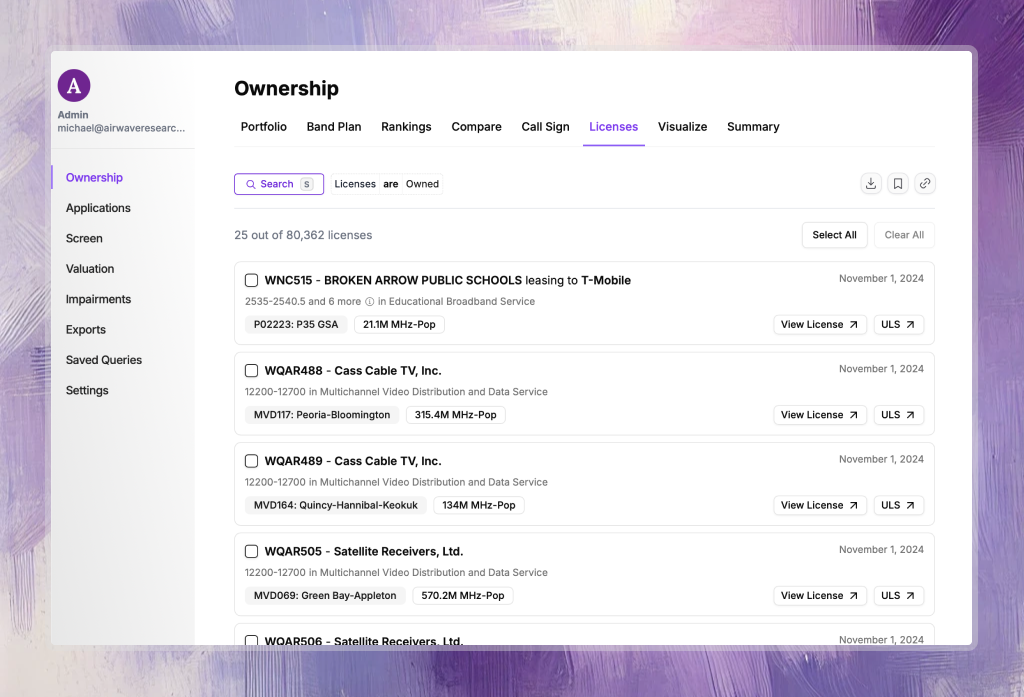
Task: Select the WQAR488 Cass Cable license checkbox
Action: [251, 370]
